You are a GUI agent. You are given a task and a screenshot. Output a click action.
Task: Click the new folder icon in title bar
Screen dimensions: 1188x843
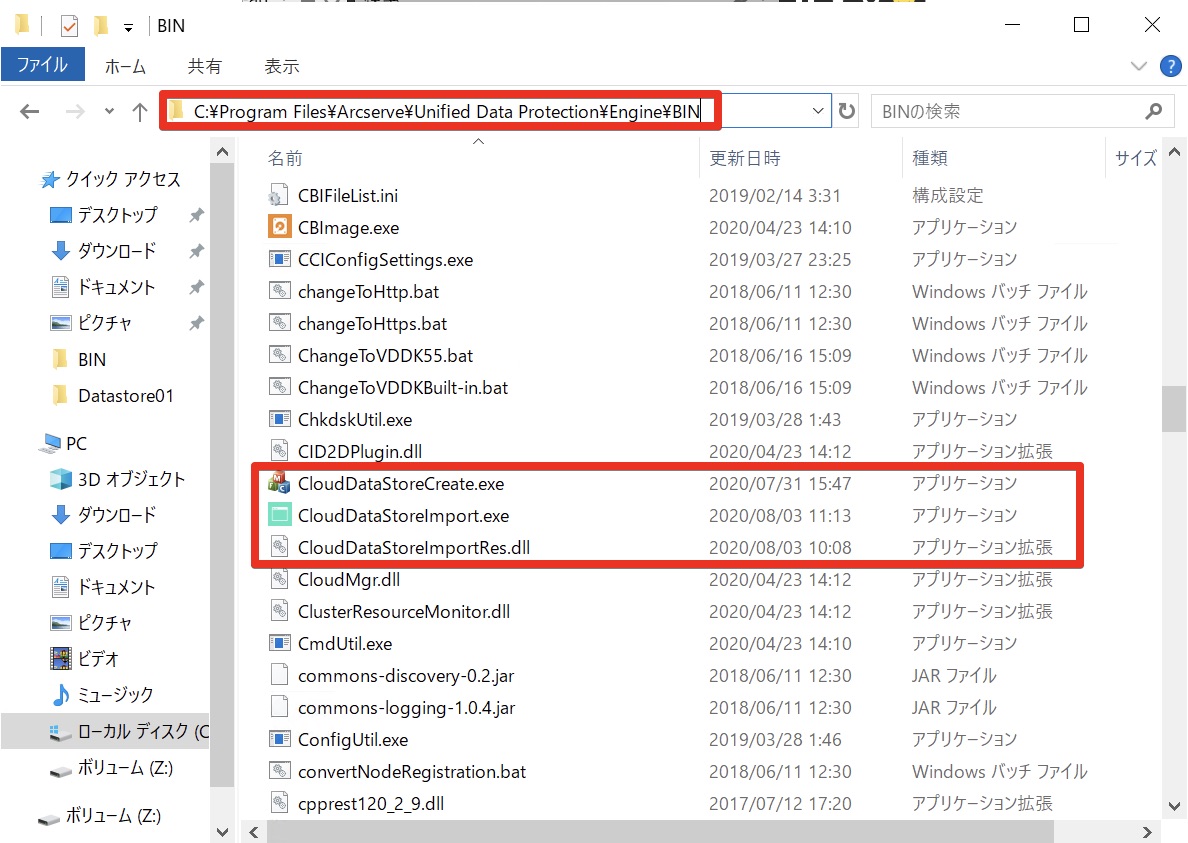pyautogui.click(x=100, y=26)
